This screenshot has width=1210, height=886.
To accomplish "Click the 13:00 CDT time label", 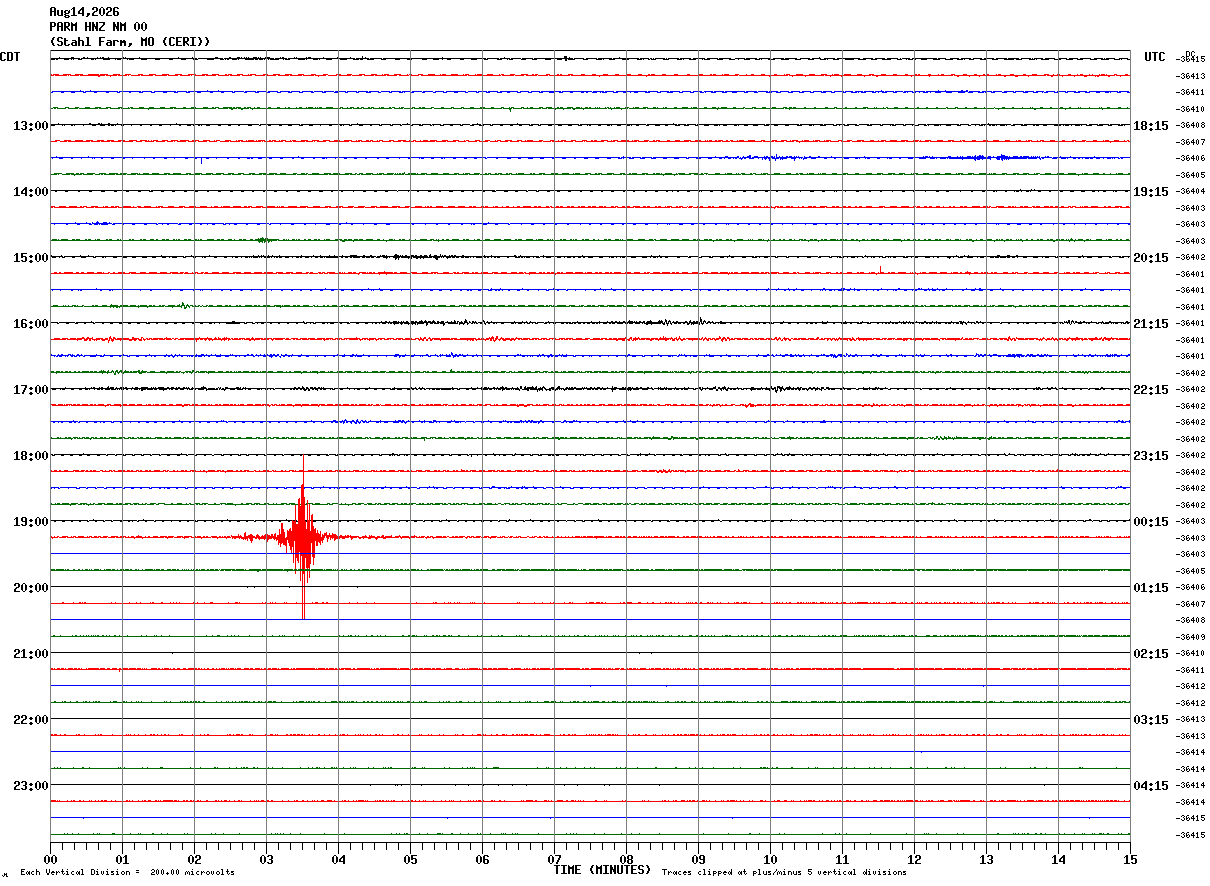I will (30, 126).
